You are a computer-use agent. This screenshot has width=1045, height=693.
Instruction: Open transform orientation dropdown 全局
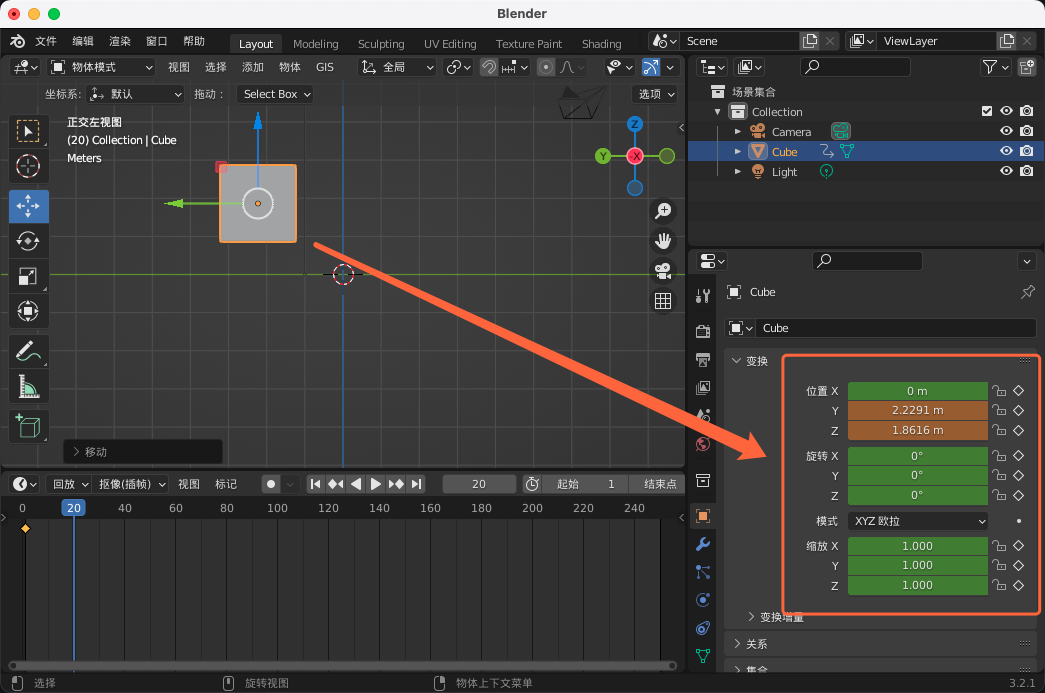tap(397, 67)
